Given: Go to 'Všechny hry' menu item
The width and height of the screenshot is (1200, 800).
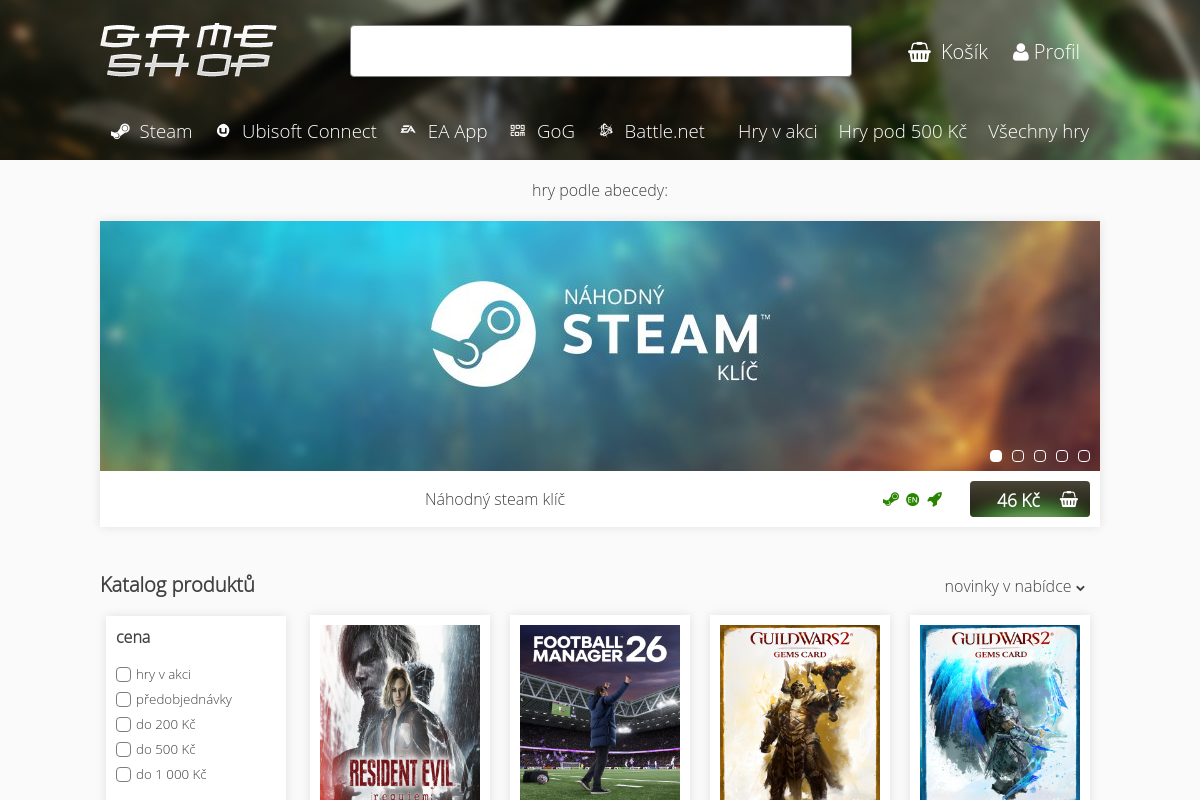Looking at the screenshot, I should pyautogui.click(x=1038, y=131).
